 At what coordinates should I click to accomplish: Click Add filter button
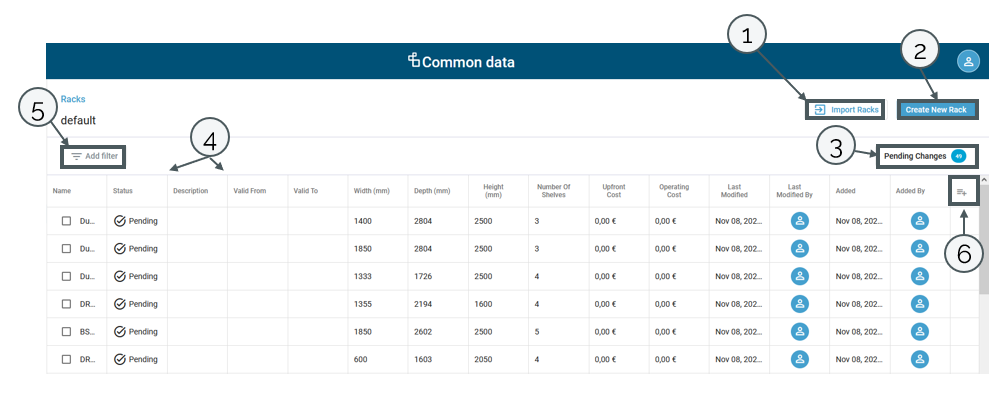pos(94,156)
